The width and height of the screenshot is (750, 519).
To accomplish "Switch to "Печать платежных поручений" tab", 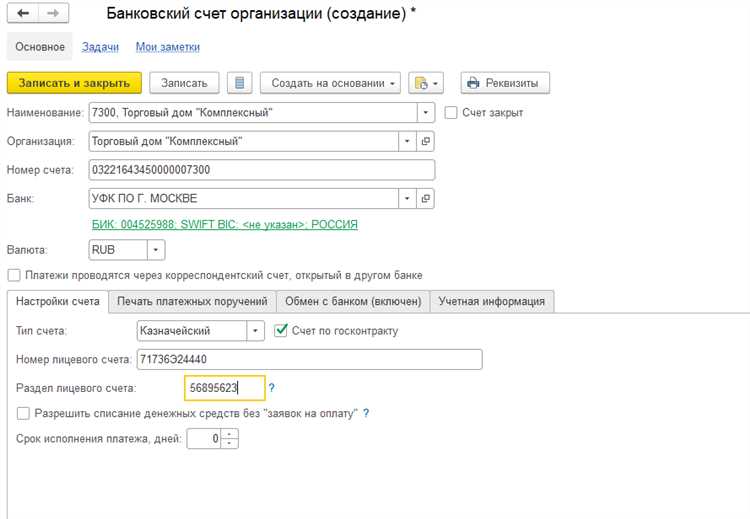I will point(192,301).
